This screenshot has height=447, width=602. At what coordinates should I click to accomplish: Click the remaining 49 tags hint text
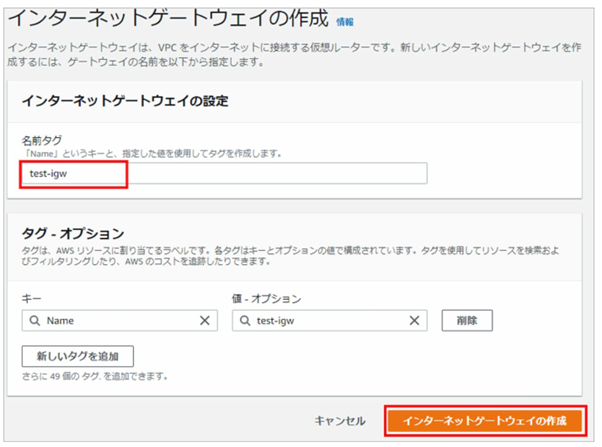[94, 377]
